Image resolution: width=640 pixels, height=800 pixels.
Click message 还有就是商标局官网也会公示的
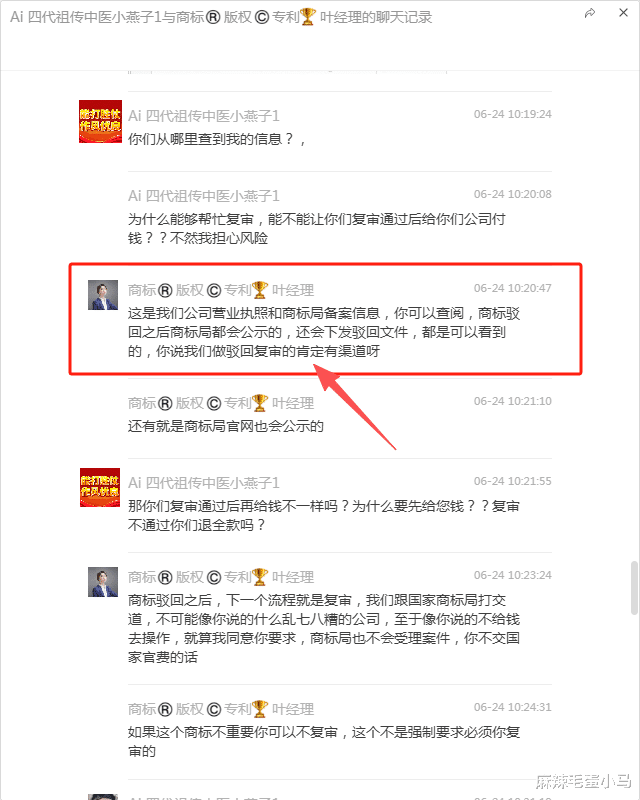[x=226, y=426]
